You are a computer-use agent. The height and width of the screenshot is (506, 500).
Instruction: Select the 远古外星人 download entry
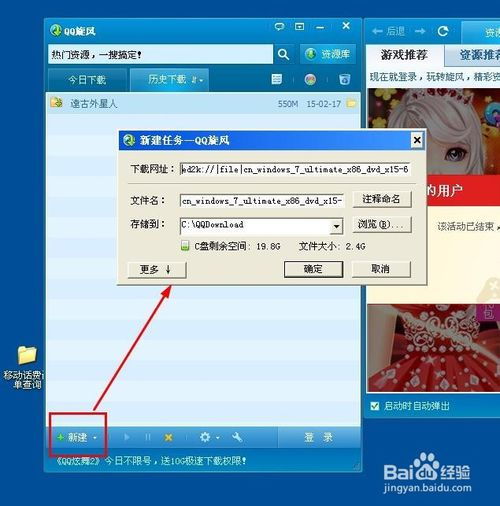tap(203, 104)
